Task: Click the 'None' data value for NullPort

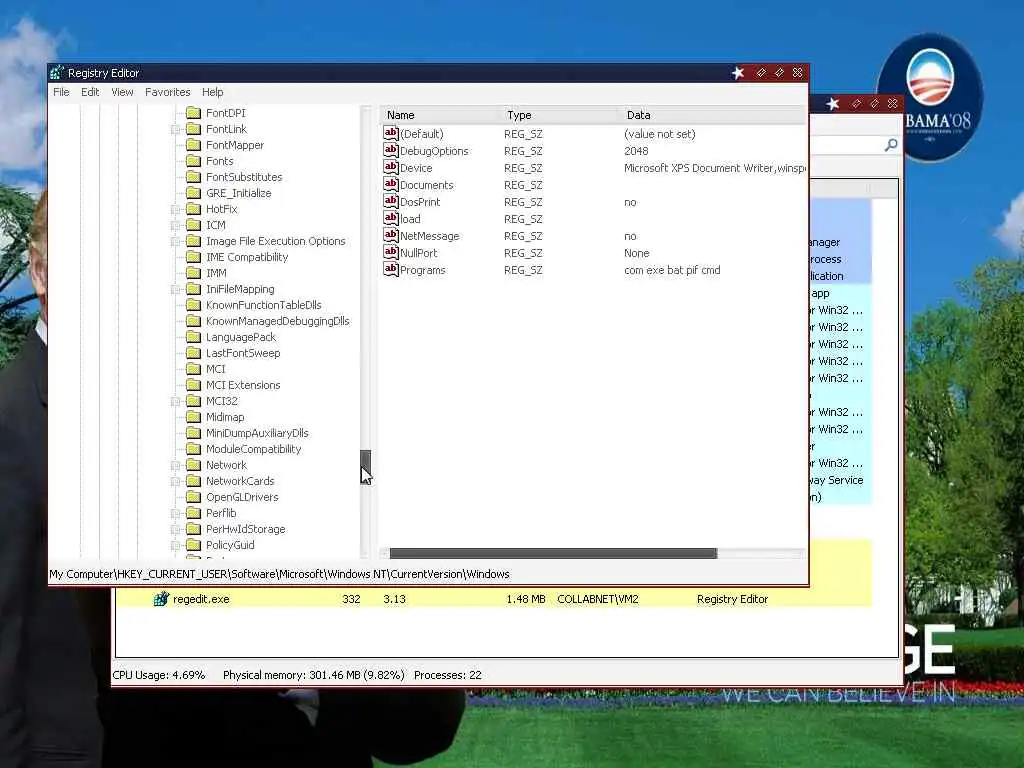Action: (x=637, y=253)
